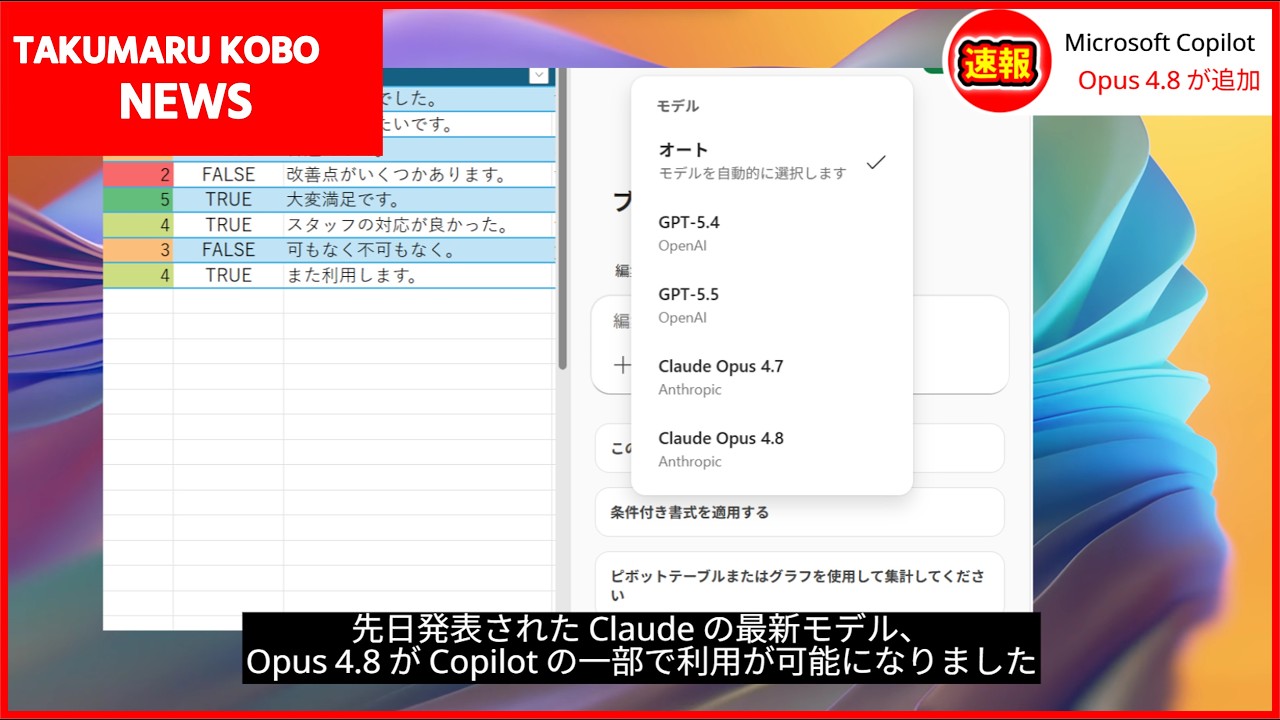Screen dimensions: 1280x720
Task: Select cell スタッフの対応が良かった。
Action: 419,225
